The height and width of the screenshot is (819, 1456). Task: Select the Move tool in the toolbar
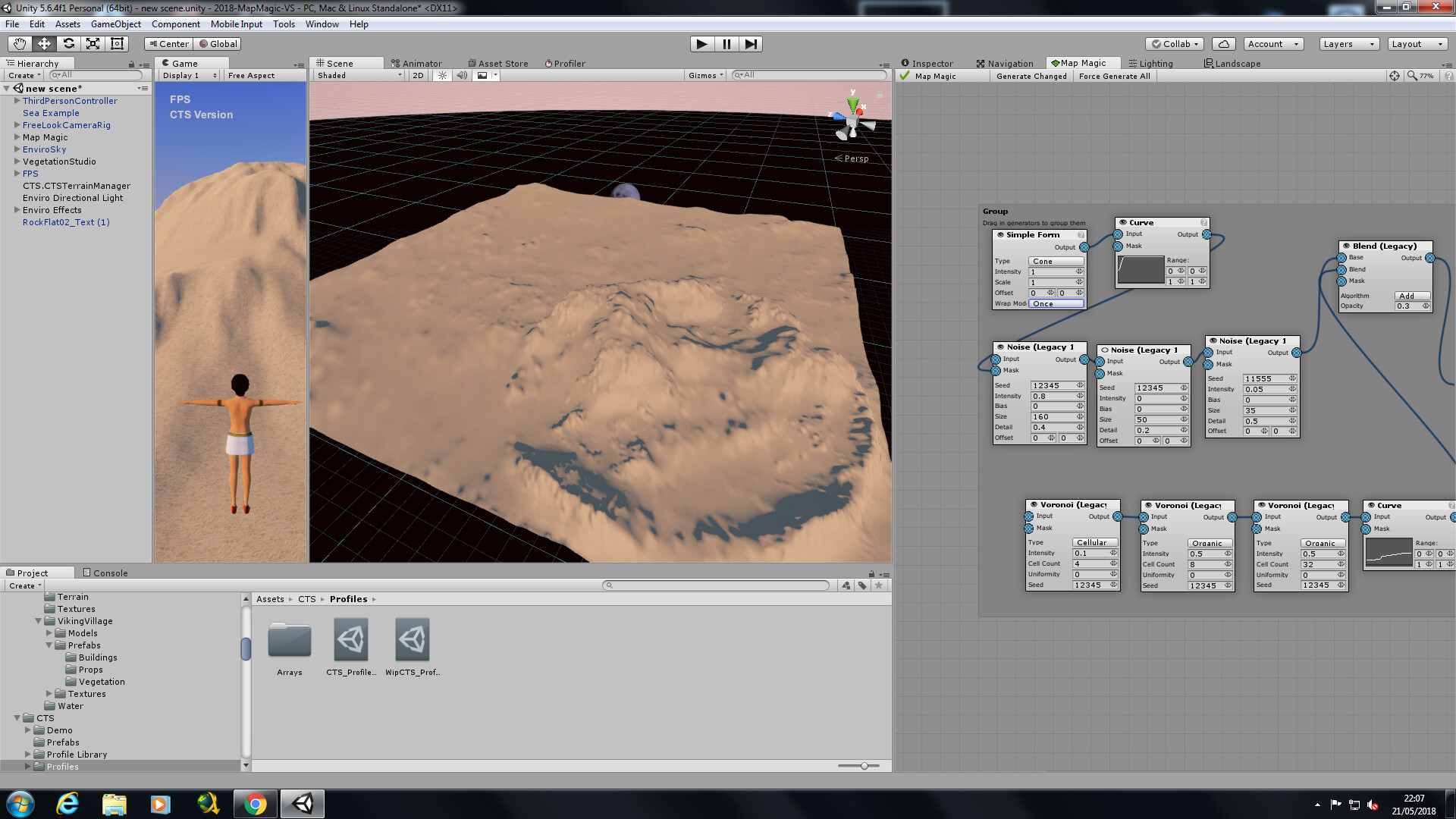pos(43,43)
